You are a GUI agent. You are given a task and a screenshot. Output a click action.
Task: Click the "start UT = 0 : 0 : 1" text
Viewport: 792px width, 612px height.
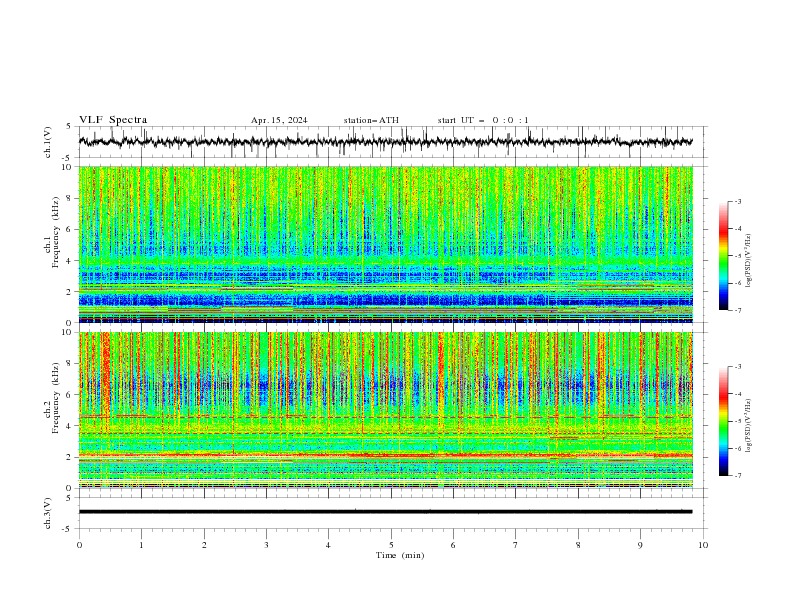click(483, 120)
